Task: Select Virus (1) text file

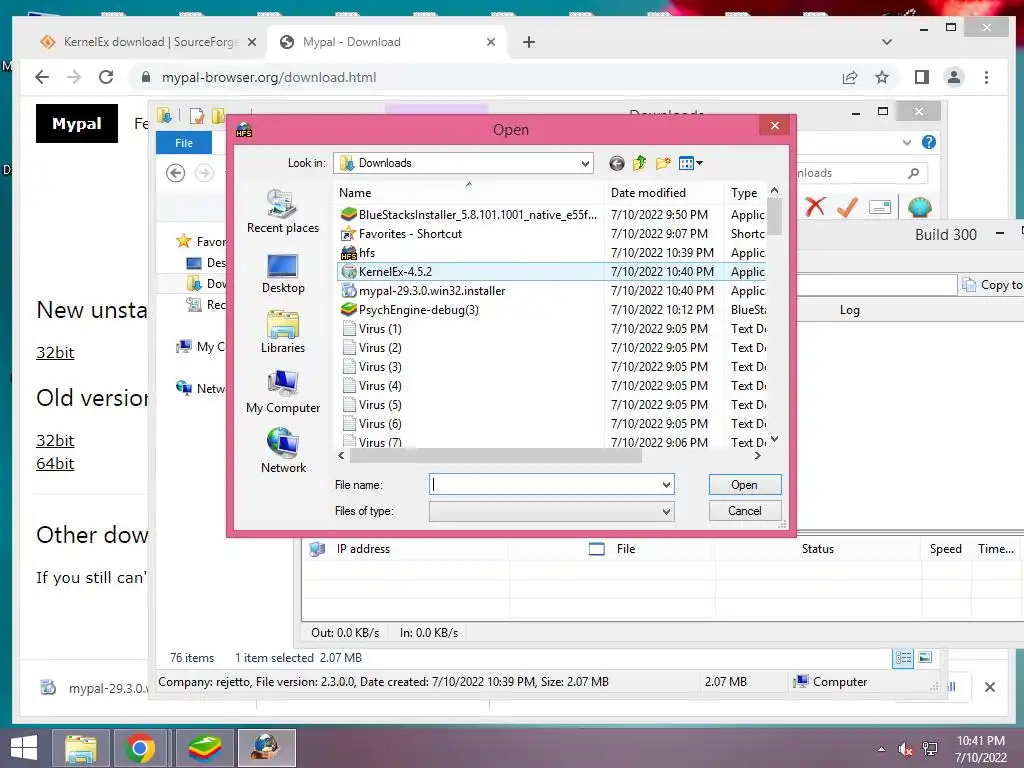Action: pos(372,328)
